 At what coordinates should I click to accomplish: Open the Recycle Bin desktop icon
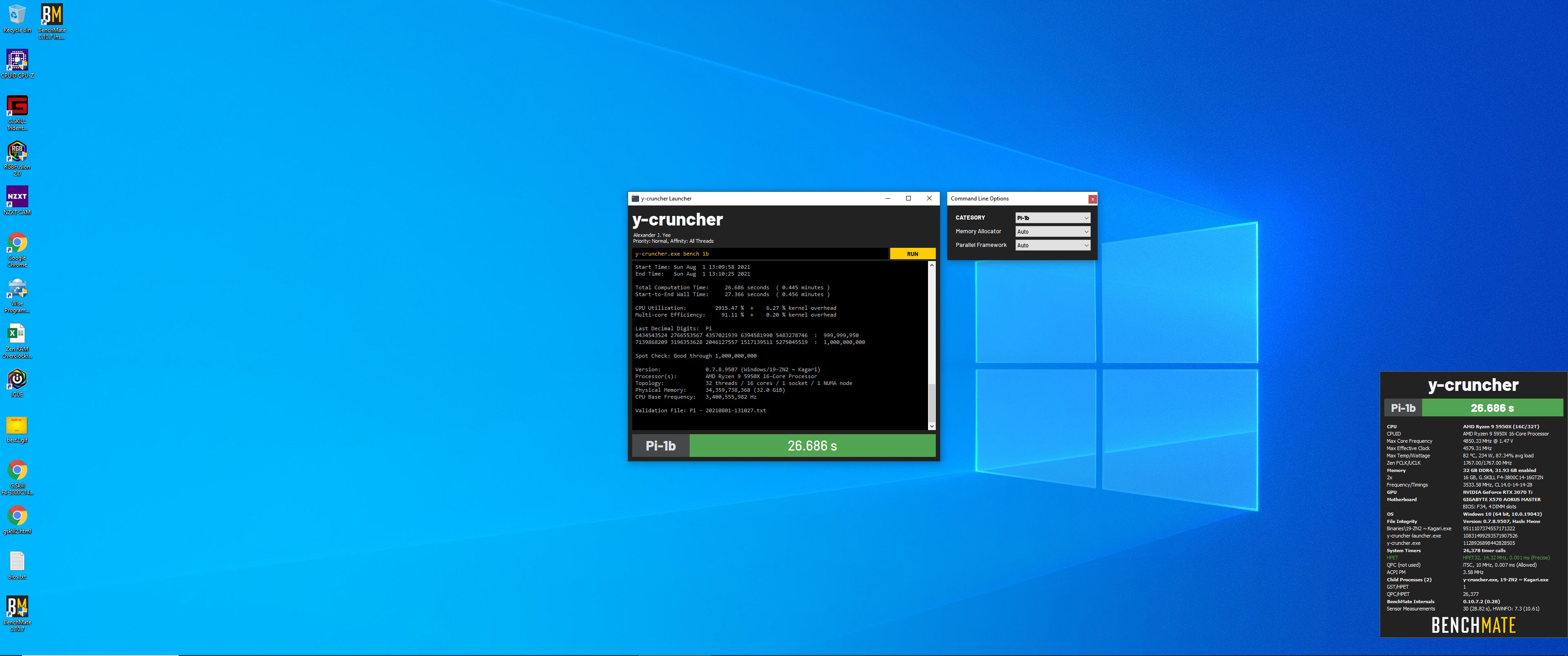click(17, 19)
